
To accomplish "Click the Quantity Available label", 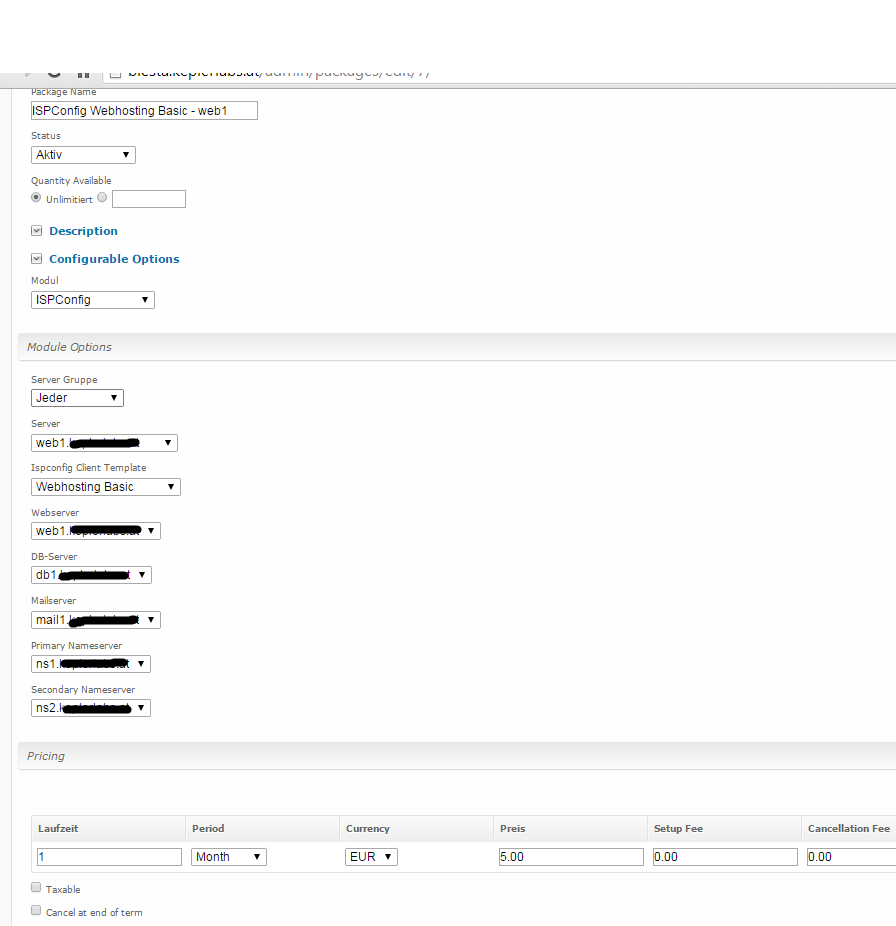I will (x=71, y=181).
